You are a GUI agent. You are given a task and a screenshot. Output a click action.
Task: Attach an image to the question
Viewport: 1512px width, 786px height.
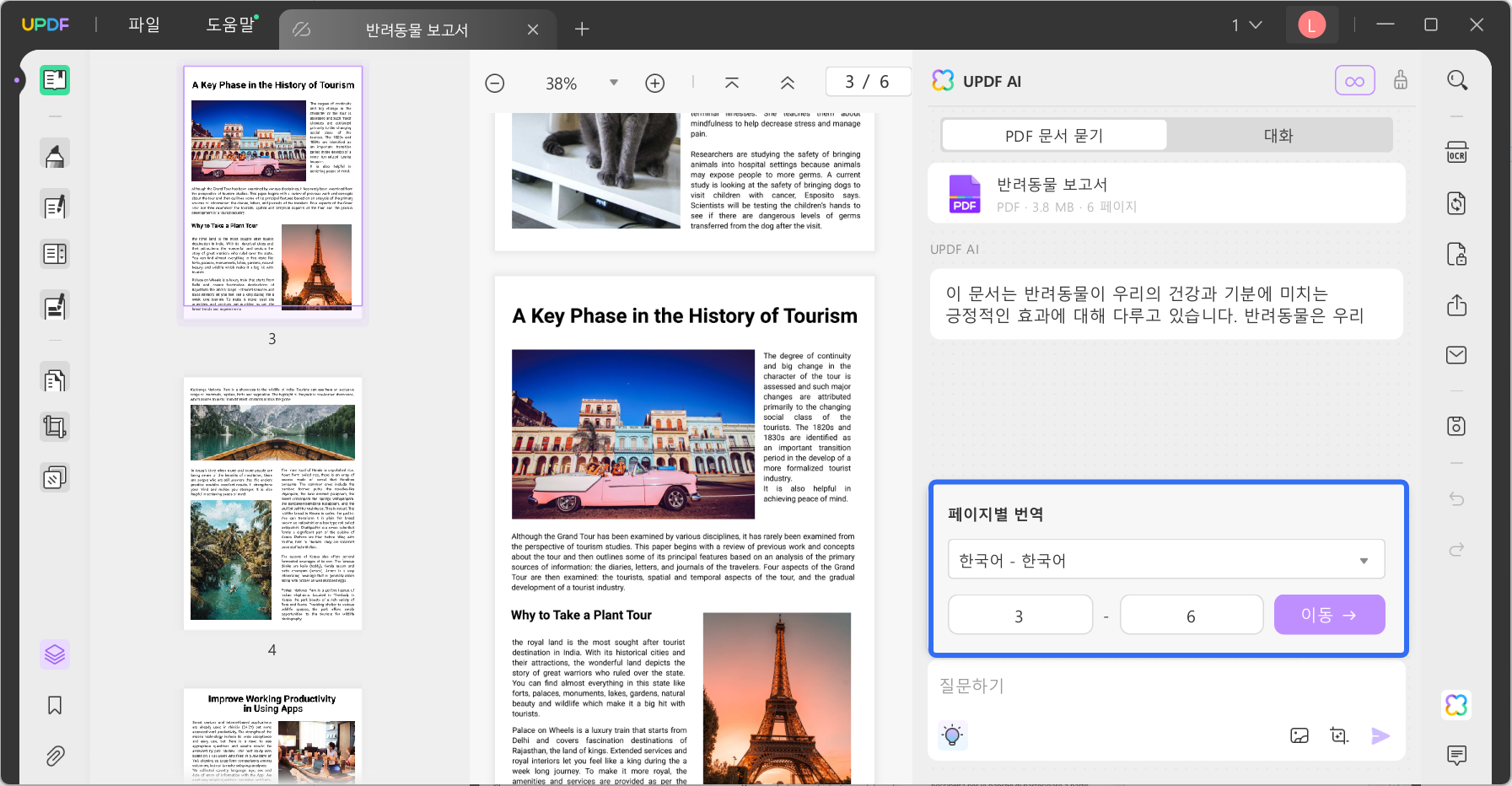click(x=1299, y=736)
